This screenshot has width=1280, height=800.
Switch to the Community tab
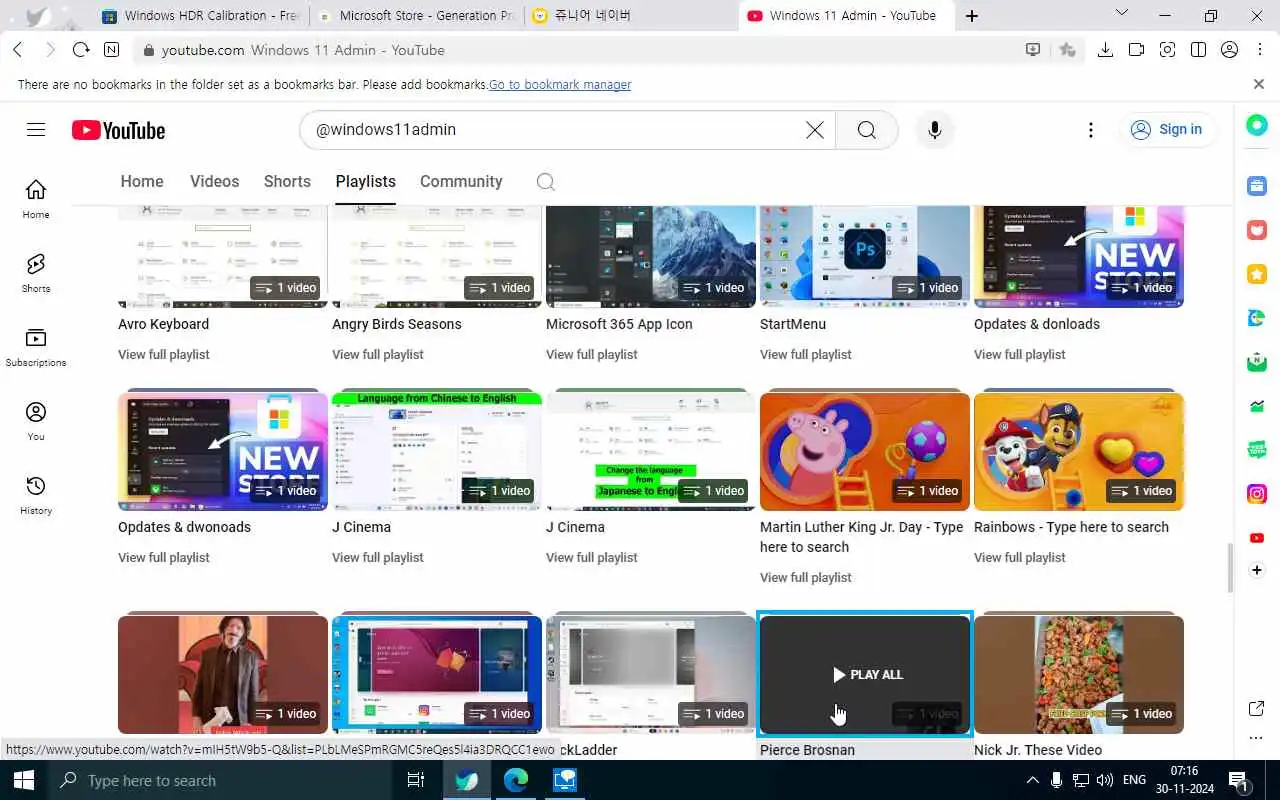point(461,181)
